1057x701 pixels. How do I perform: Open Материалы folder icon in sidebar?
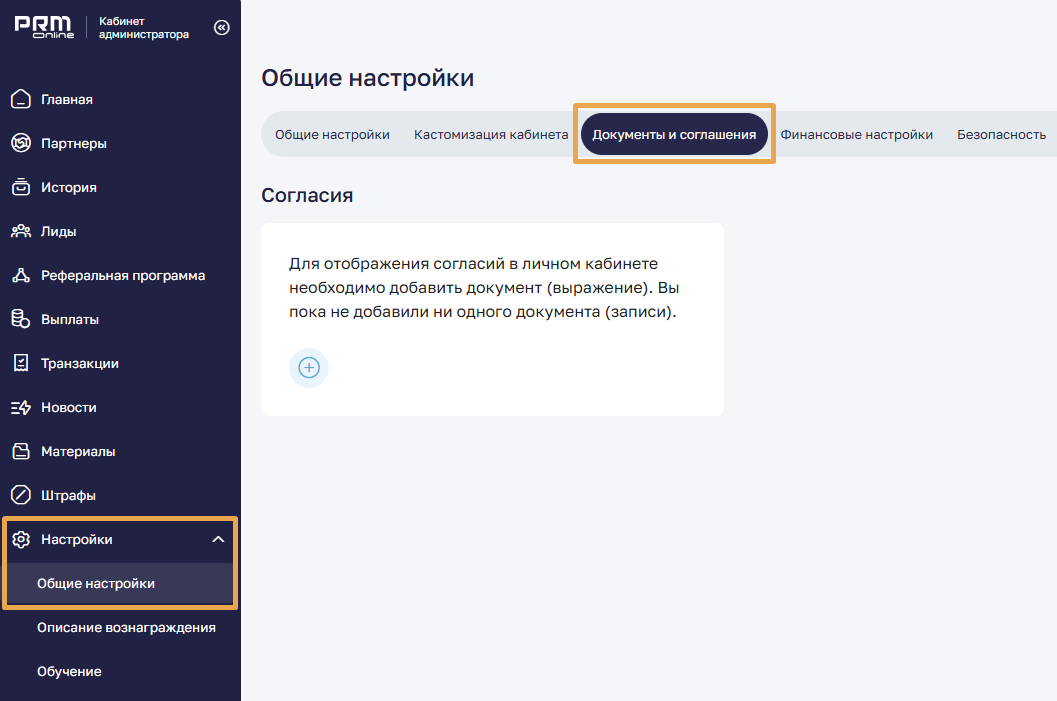[x=21, y=451]
